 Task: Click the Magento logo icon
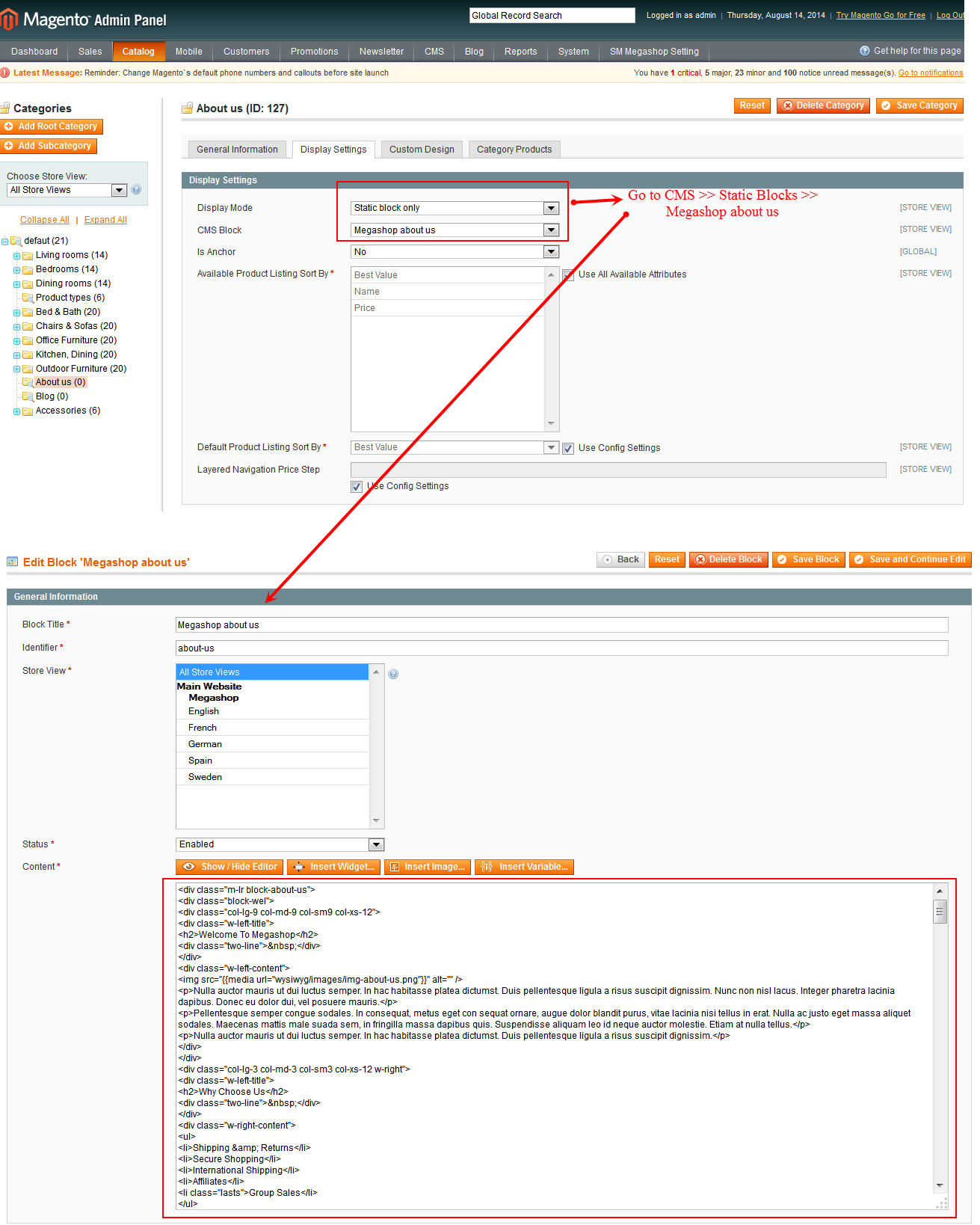coord(9,19)
